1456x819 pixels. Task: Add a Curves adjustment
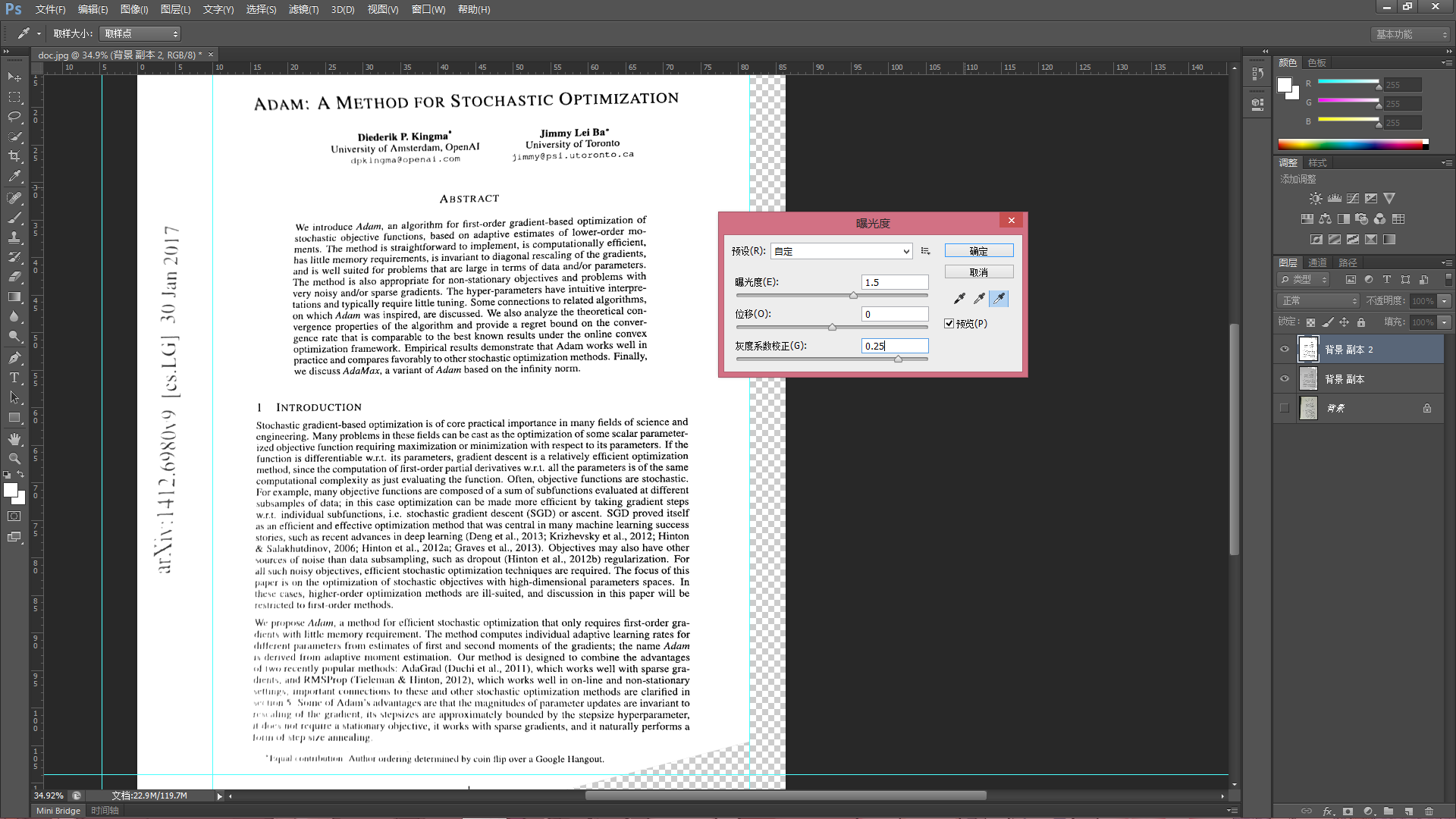pos(1353,199)
